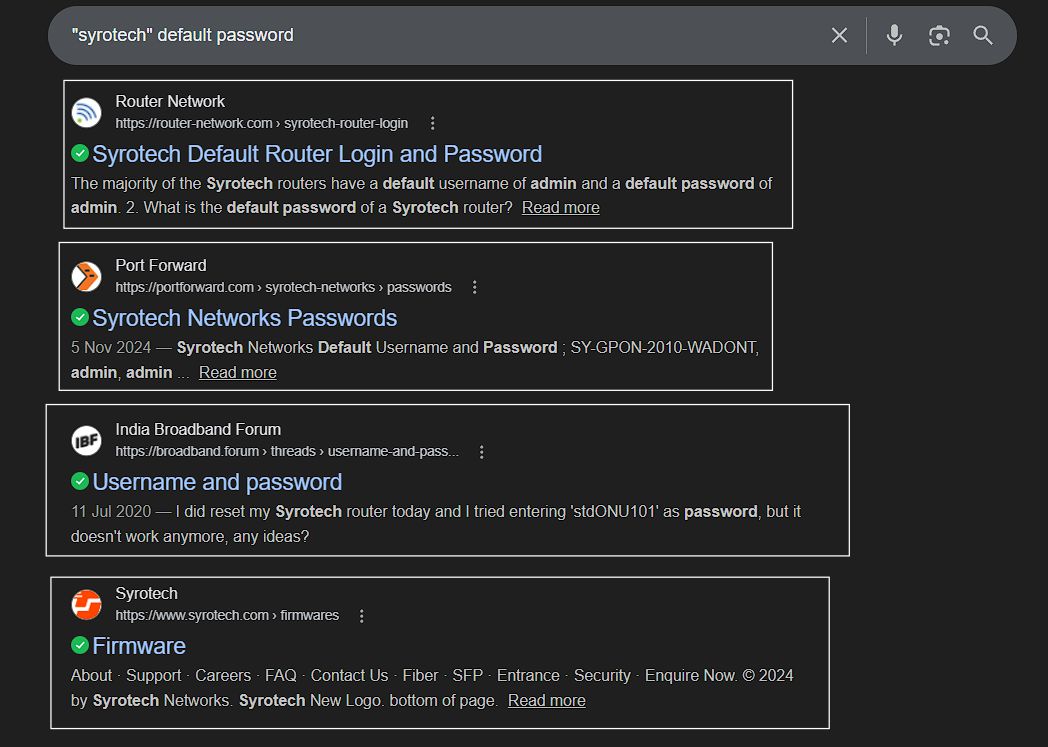Open the three-dot menu for the Port Forward result
Viewport: 1048px width, 747px height.
point(474,286)
